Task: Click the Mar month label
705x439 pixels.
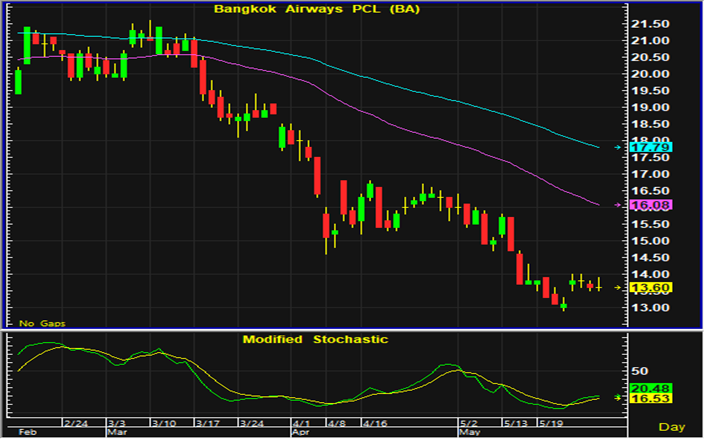Action: pos(117,432)
